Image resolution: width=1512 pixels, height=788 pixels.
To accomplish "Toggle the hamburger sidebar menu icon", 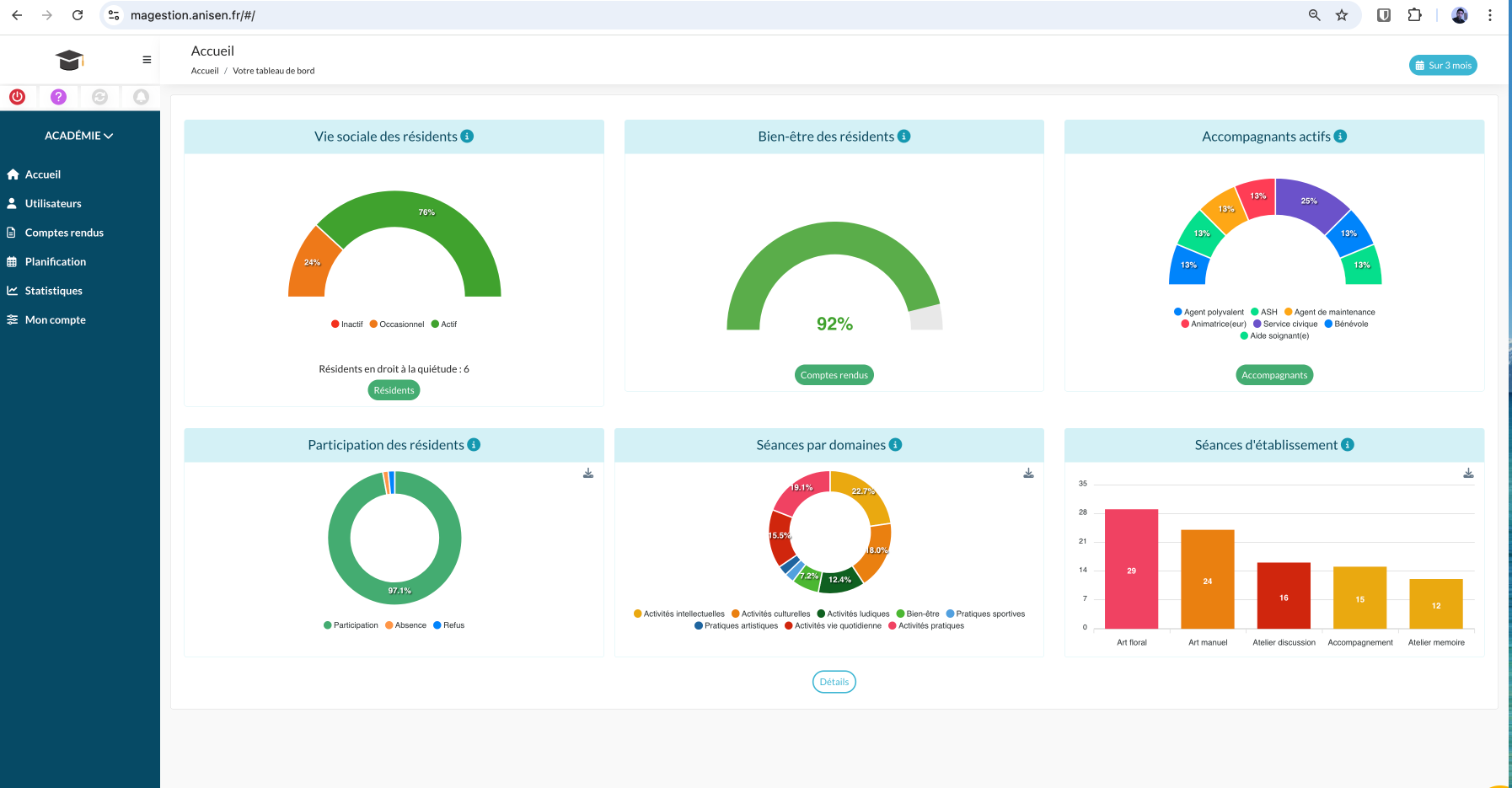I will click(x=147, y=60).
